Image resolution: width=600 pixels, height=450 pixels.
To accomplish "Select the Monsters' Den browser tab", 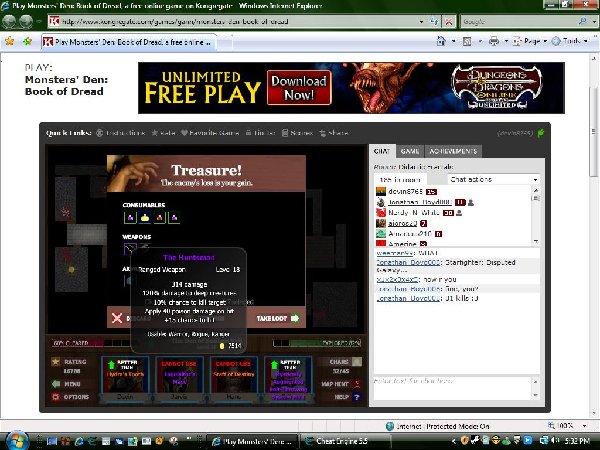I will (x=129, y=42).
